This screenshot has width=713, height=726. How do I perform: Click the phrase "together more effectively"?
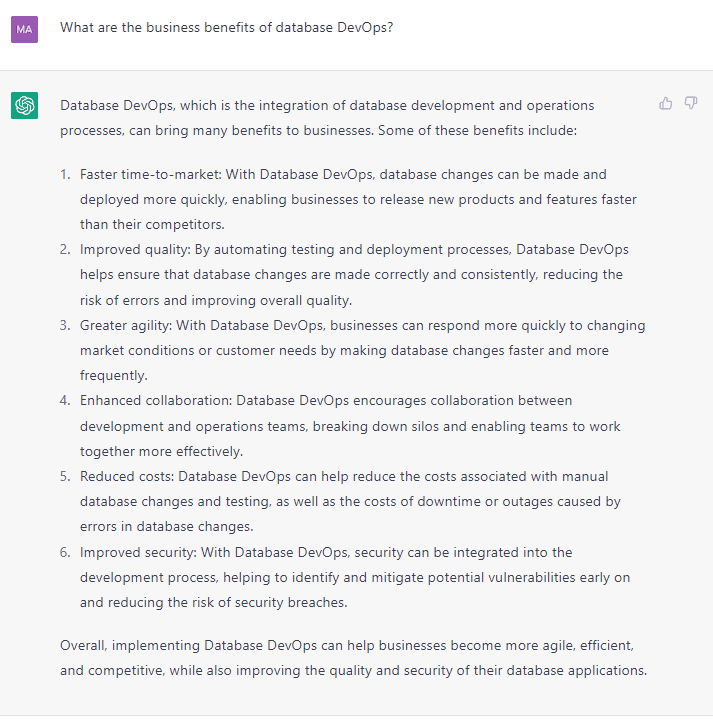pyautogui.click(x=159, y=451)
